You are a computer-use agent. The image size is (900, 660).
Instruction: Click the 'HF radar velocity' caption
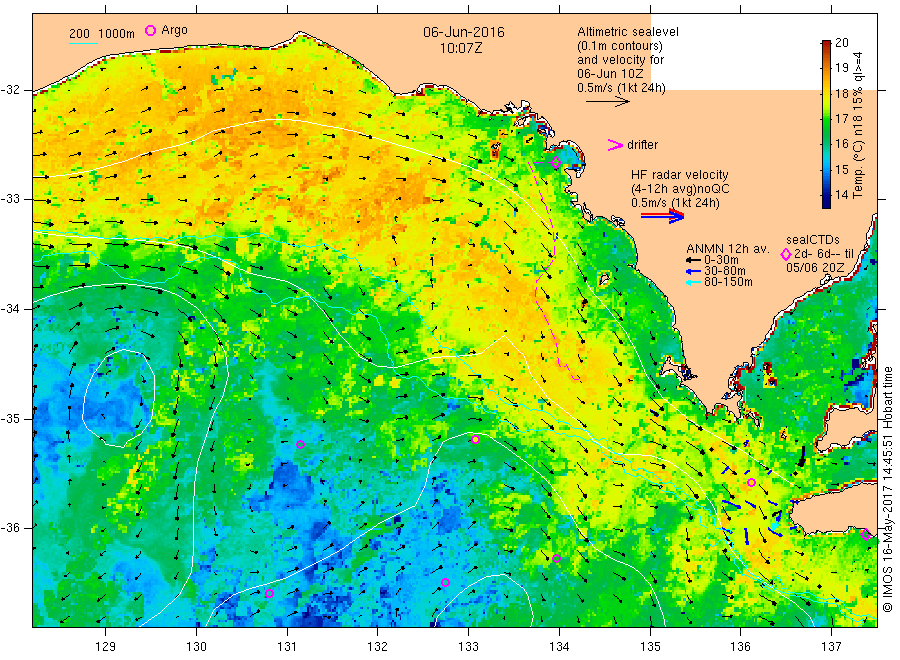680,175
